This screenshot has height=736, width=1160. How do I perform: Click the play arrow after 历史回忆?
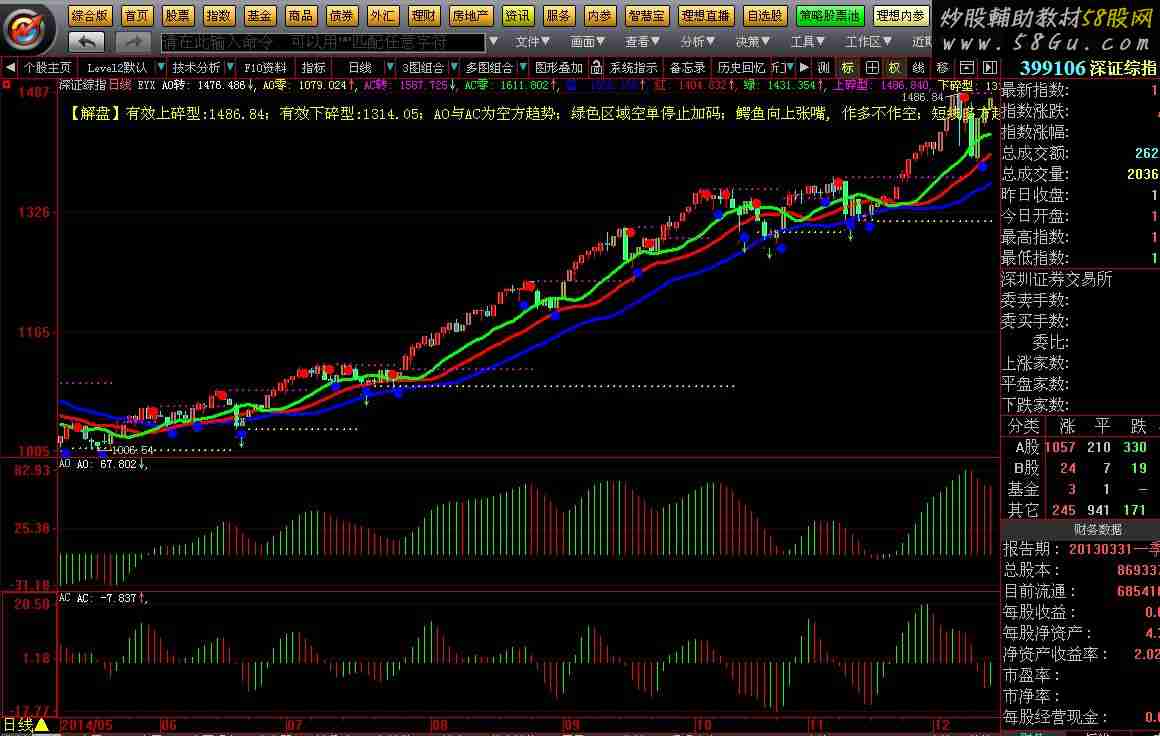[804, 68]
